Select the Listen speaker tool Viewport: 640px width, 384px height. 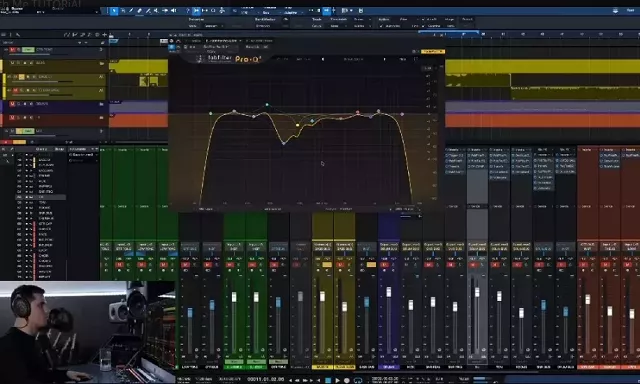coord(174,11)
